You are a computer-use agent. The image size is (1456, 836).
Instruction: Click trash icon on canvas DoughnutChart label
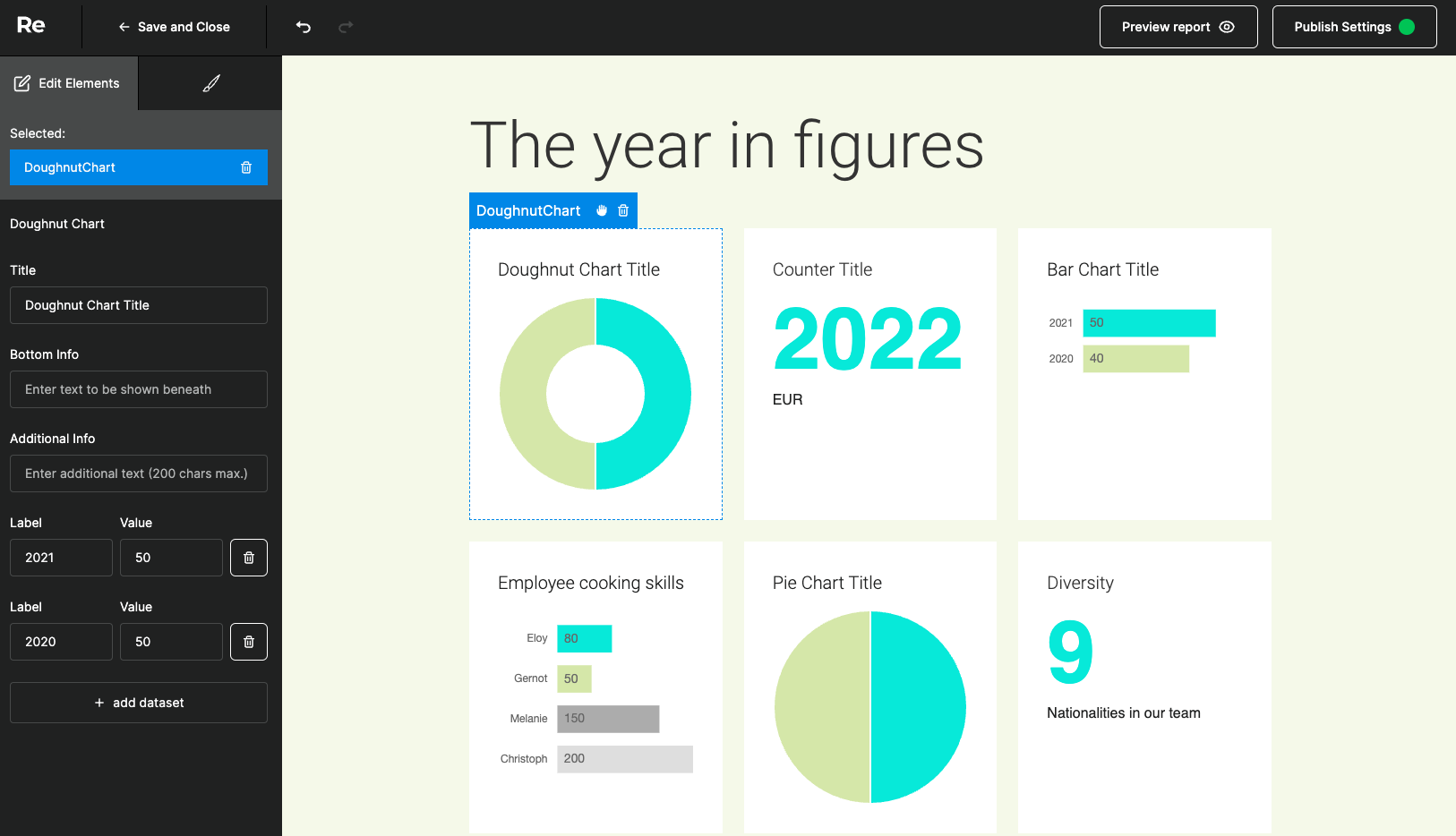[x=623, y=210]
